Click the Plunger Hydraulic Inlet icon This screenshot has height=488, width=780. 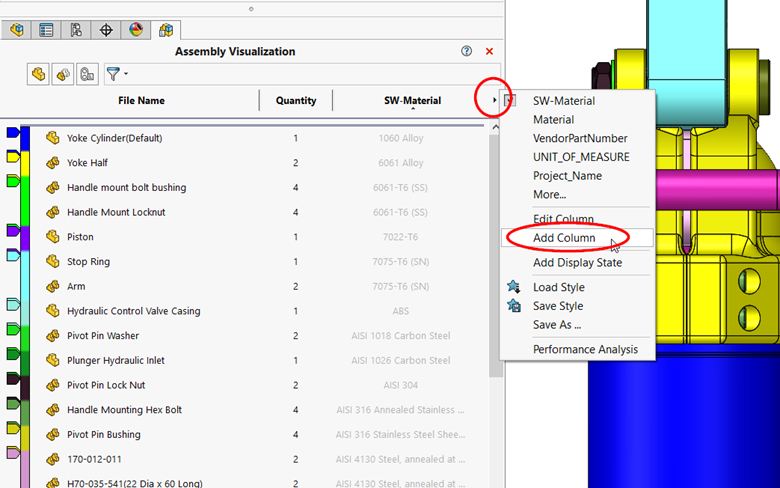pyautogui.click(x=53, y=360)
